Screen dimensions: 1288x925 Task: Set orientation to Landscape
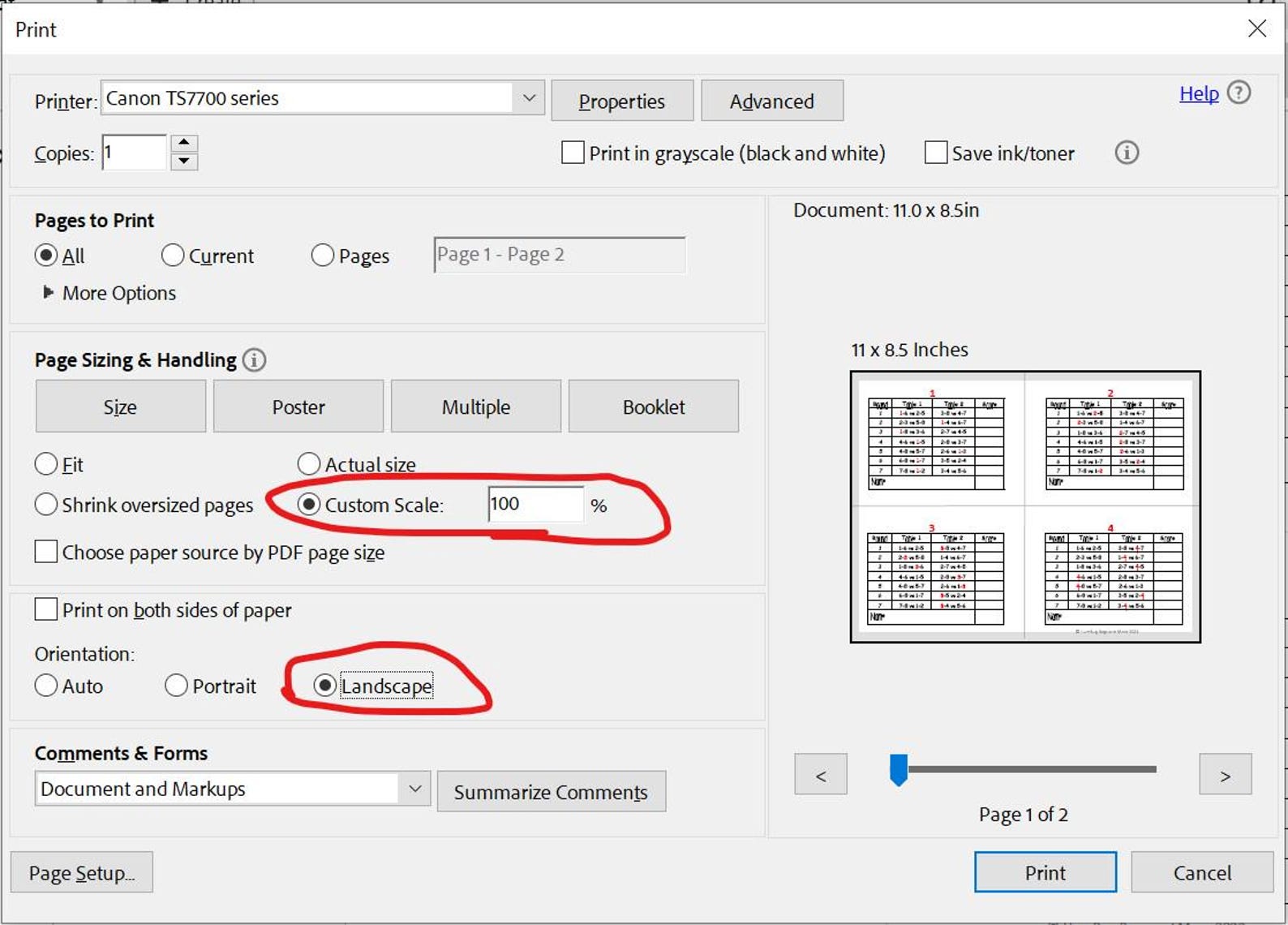pos(324,686)
